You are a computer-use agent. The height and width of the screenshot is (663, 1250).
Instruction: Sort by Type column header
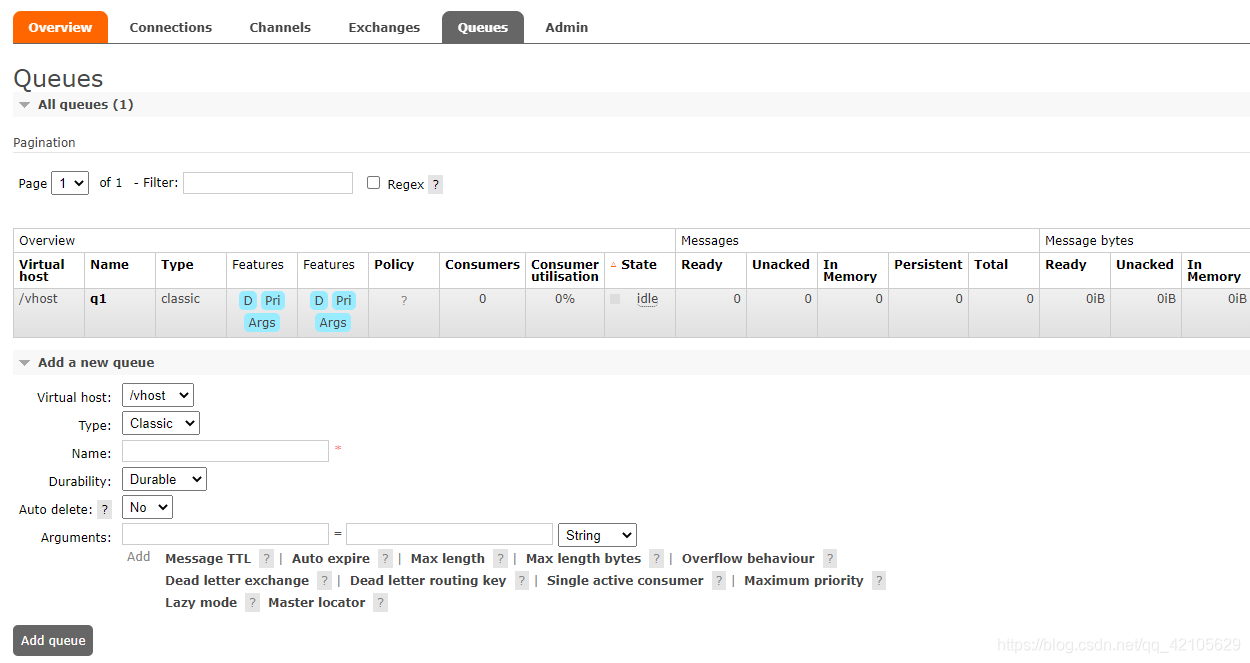coord(177,265)
